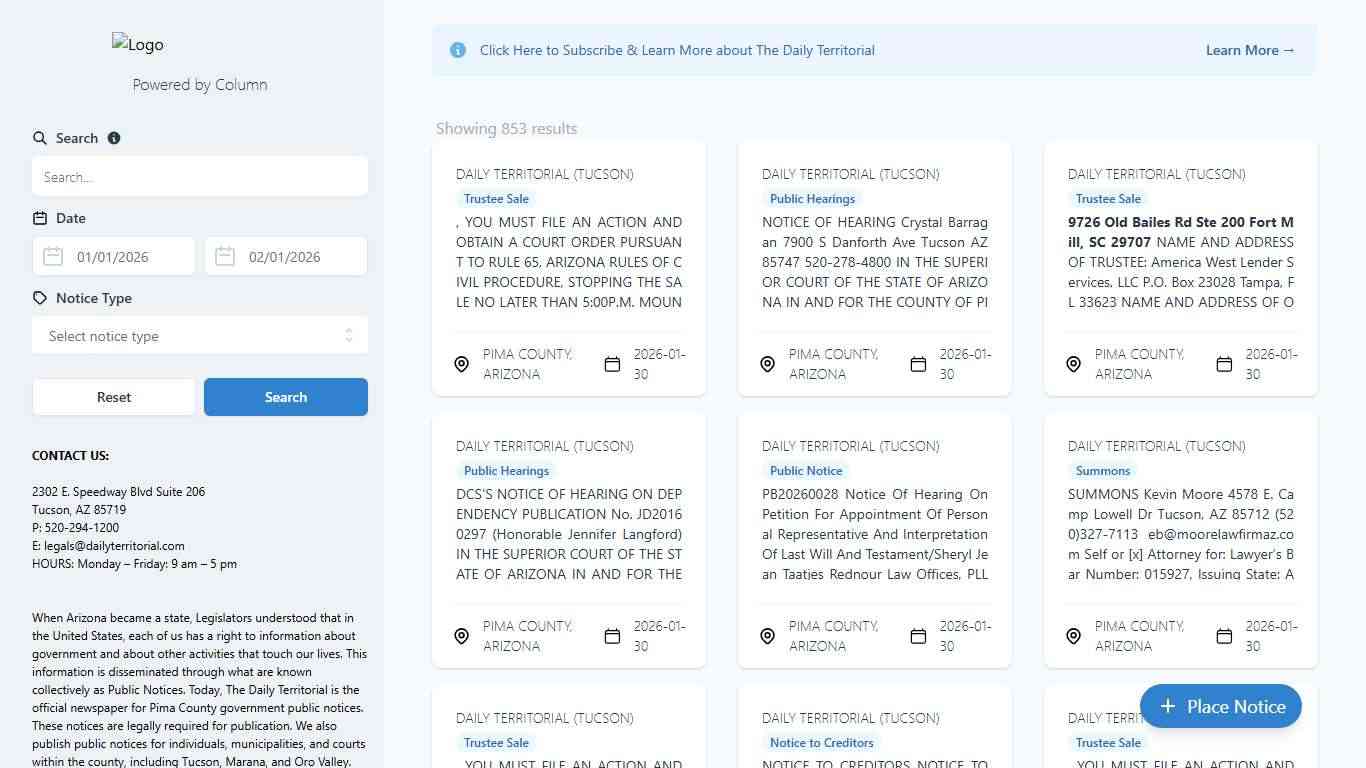
Task: Click the magnifying glass Search icon
Action: click(40, 138)
